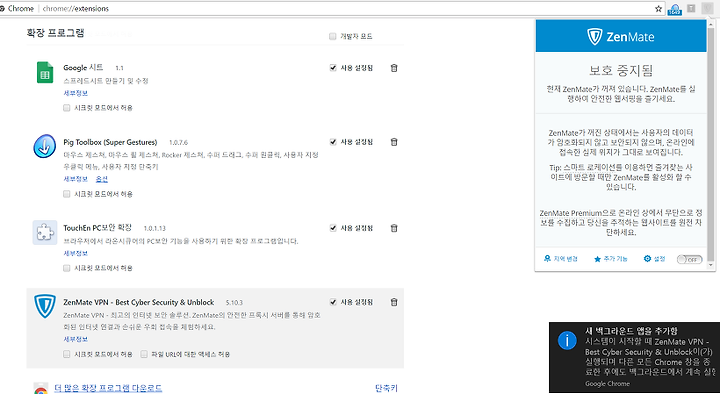Click the ZenMate shield icon in the toolbar
The image size is (720, 394).
pyautogui.click(x=708, y=8)
